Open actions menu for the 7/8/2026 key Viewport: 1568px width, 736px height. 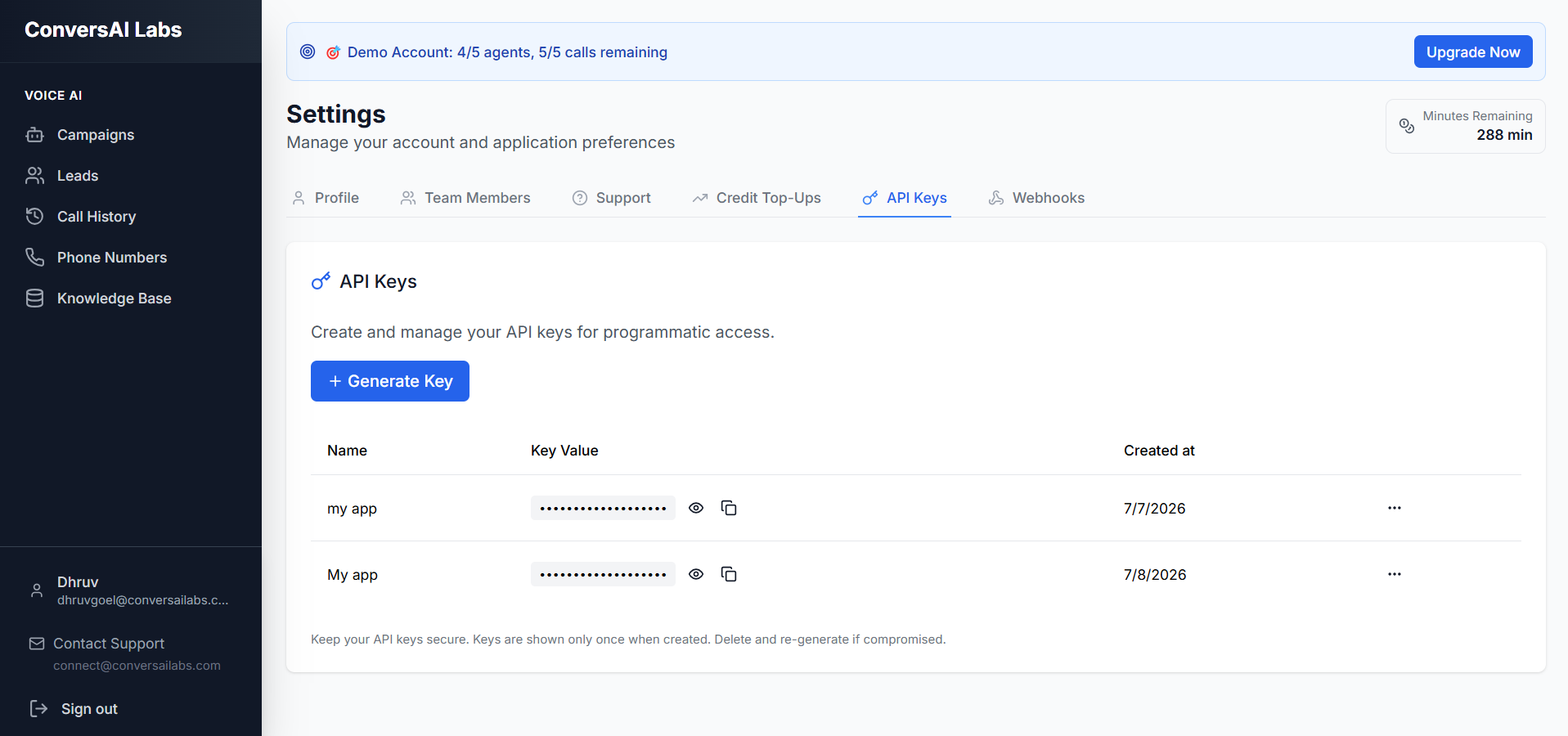click(1395, 574)
